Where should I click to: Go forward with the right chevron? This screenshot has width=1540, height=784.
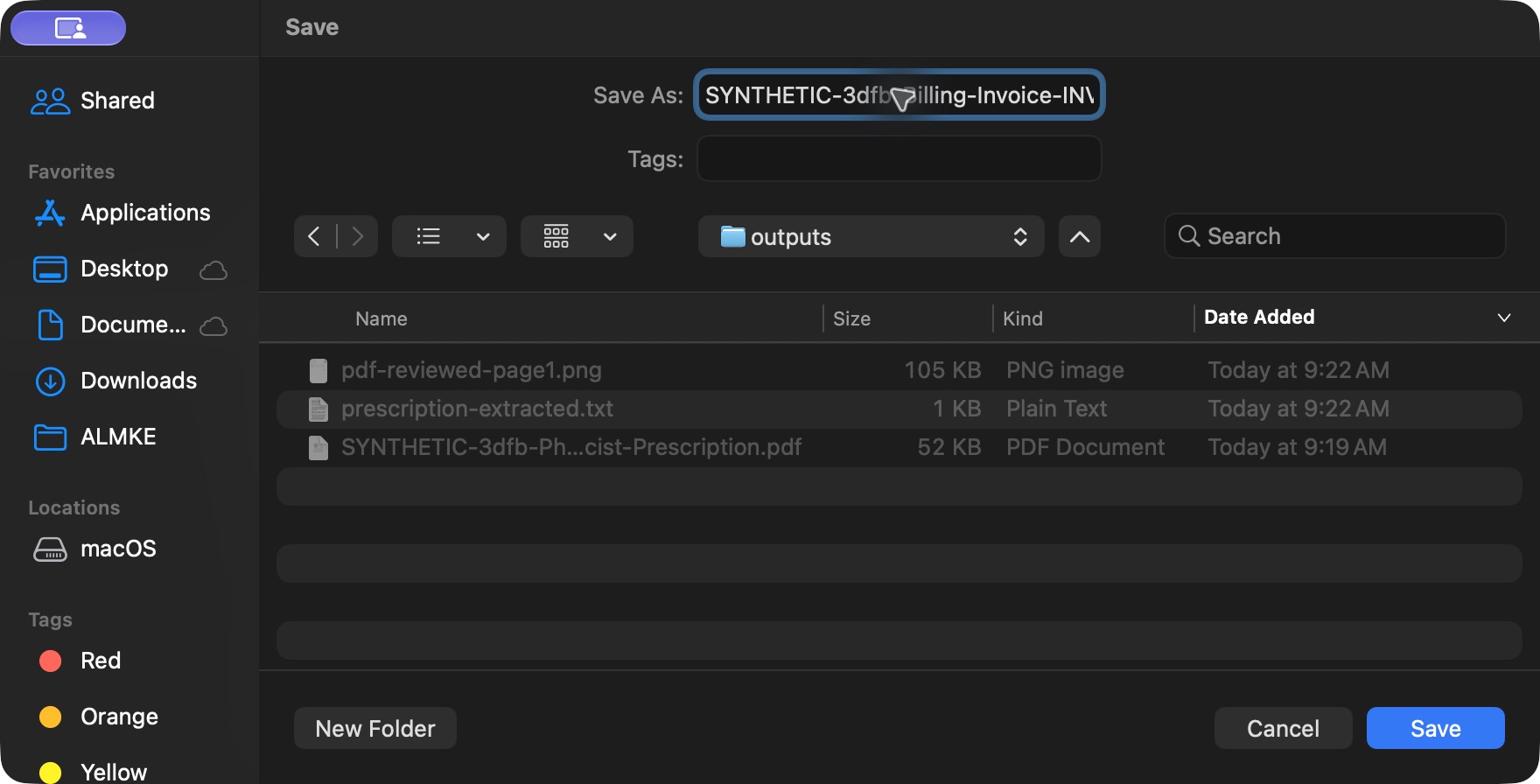tap(357, 236)
